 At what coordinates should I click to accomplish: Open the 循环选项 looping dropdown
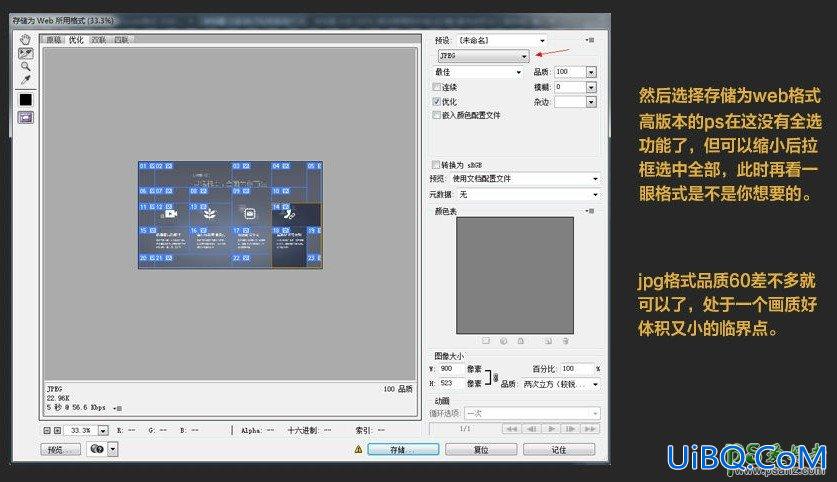click(533, 413)
